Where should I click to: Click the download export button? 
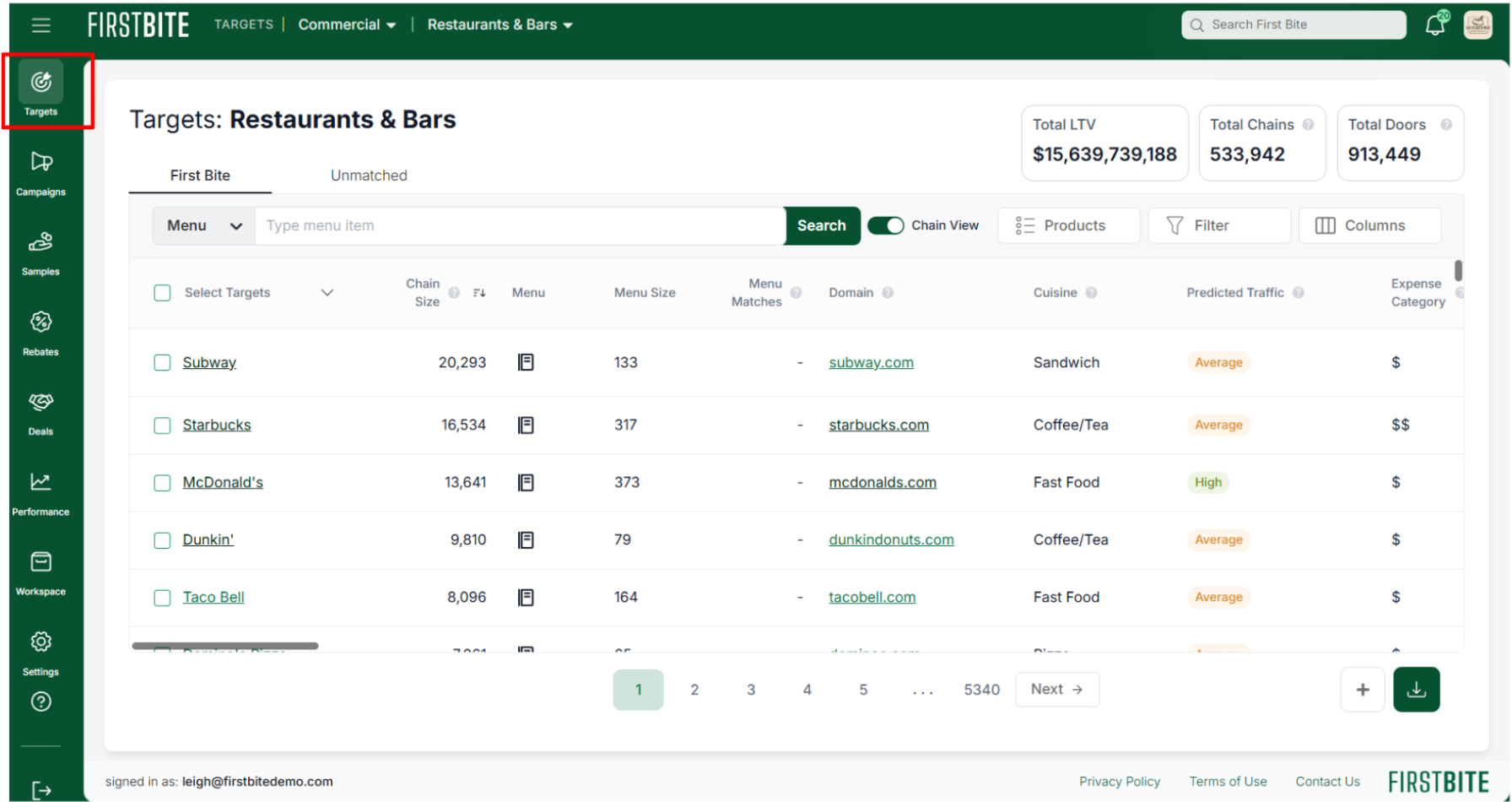(x=1416, y=690)
